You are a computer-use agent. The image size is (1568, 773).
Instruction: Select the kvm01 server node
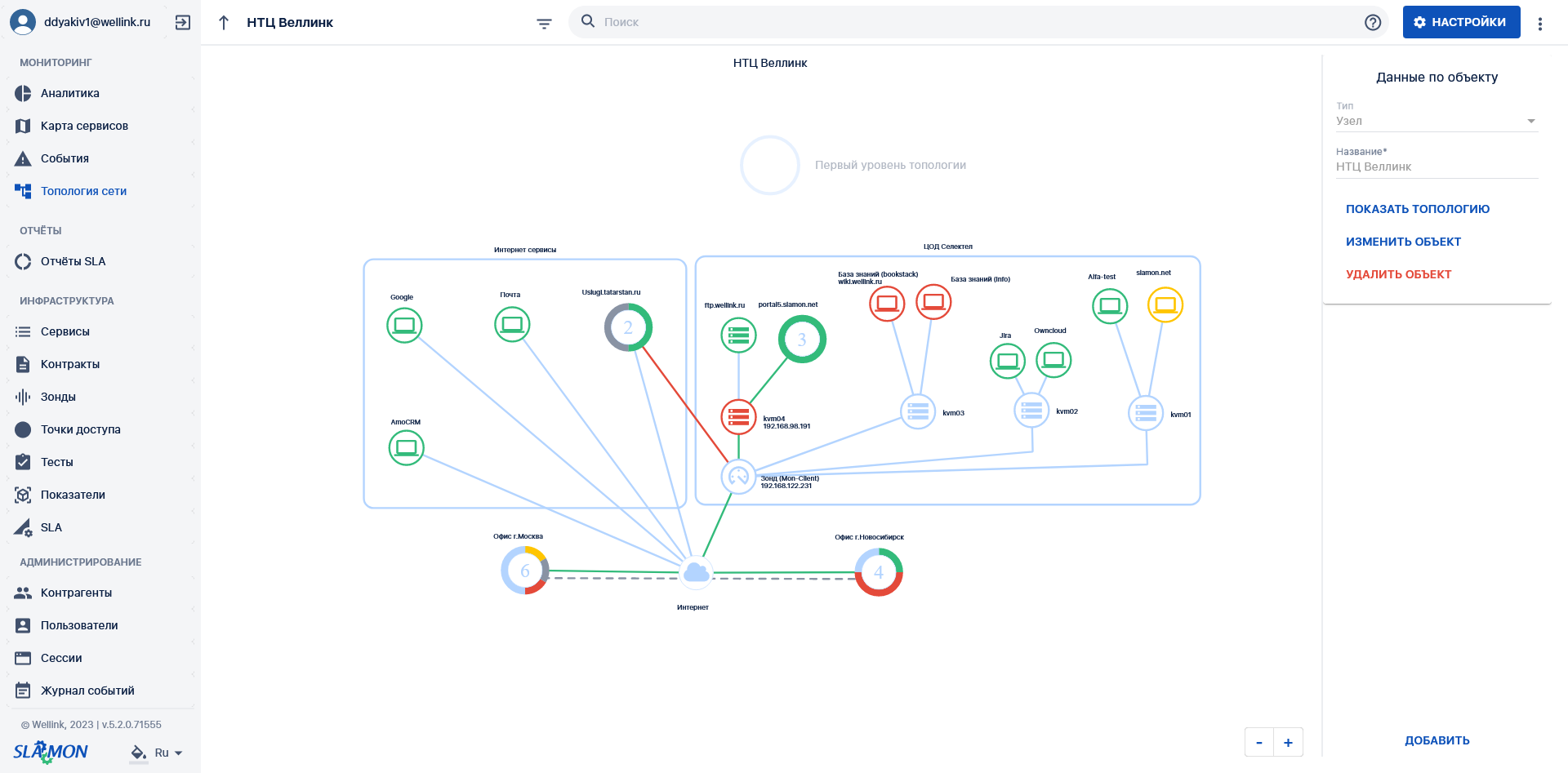coord(1146,413)
